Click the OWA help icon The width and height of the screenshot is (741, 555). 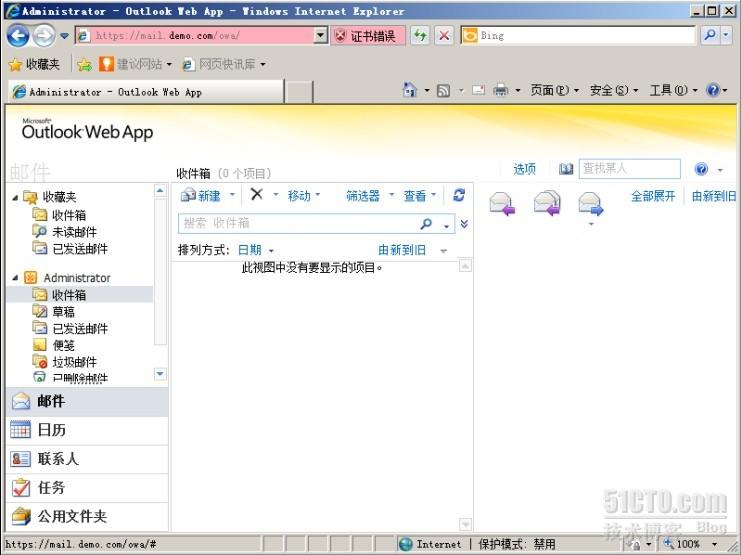pos(701,169)
